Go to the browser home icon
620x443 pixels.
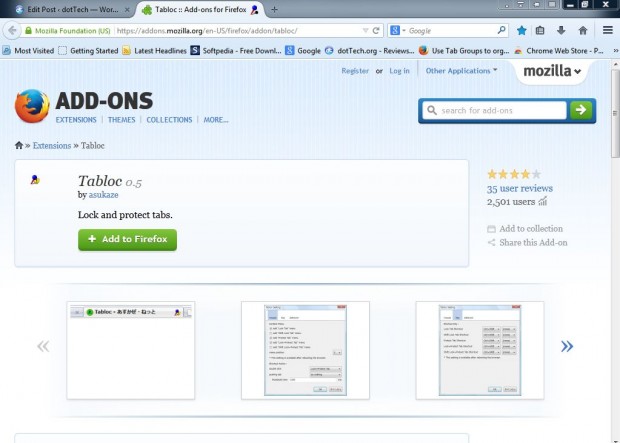tap(582, 30)
